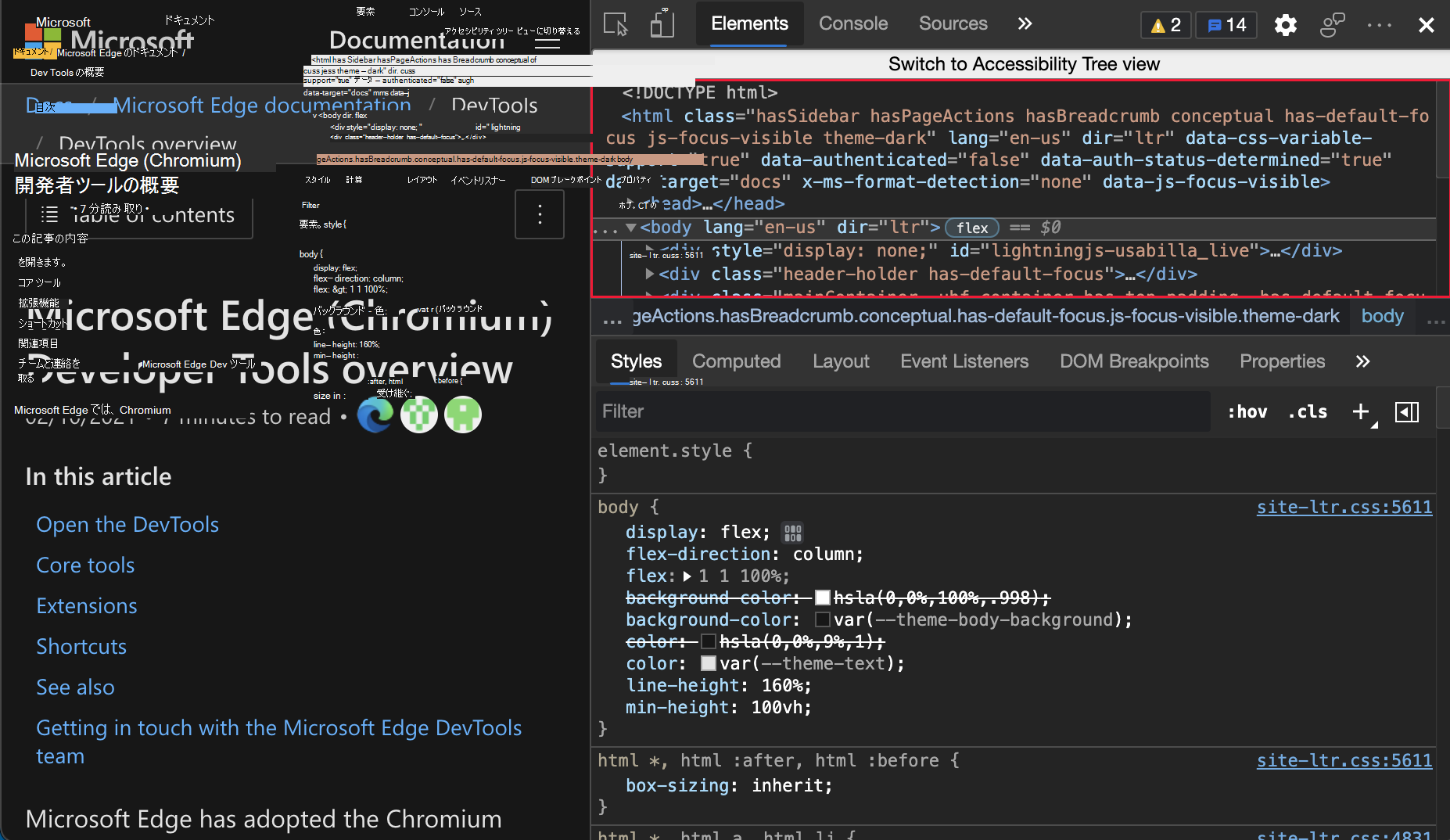Screen dimensions: 1450x840
Task: Toggle the computed styles sidebar icon
Action: (1407, 411)
